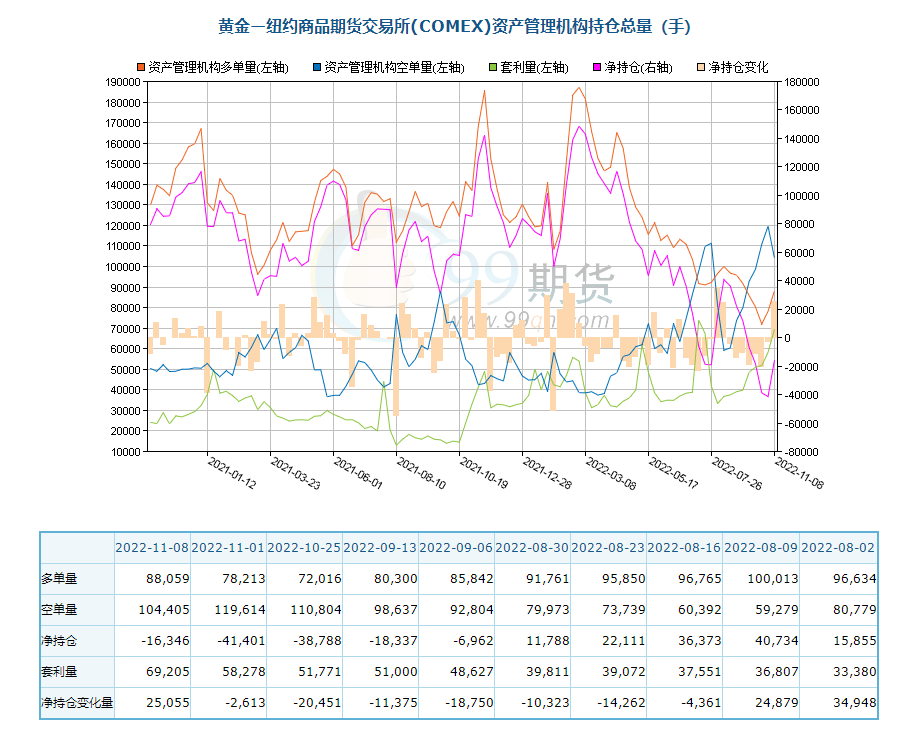Click the 2022-10-25 table column header
The height and width of the screenshot is (746, 901).
(304, 548)
